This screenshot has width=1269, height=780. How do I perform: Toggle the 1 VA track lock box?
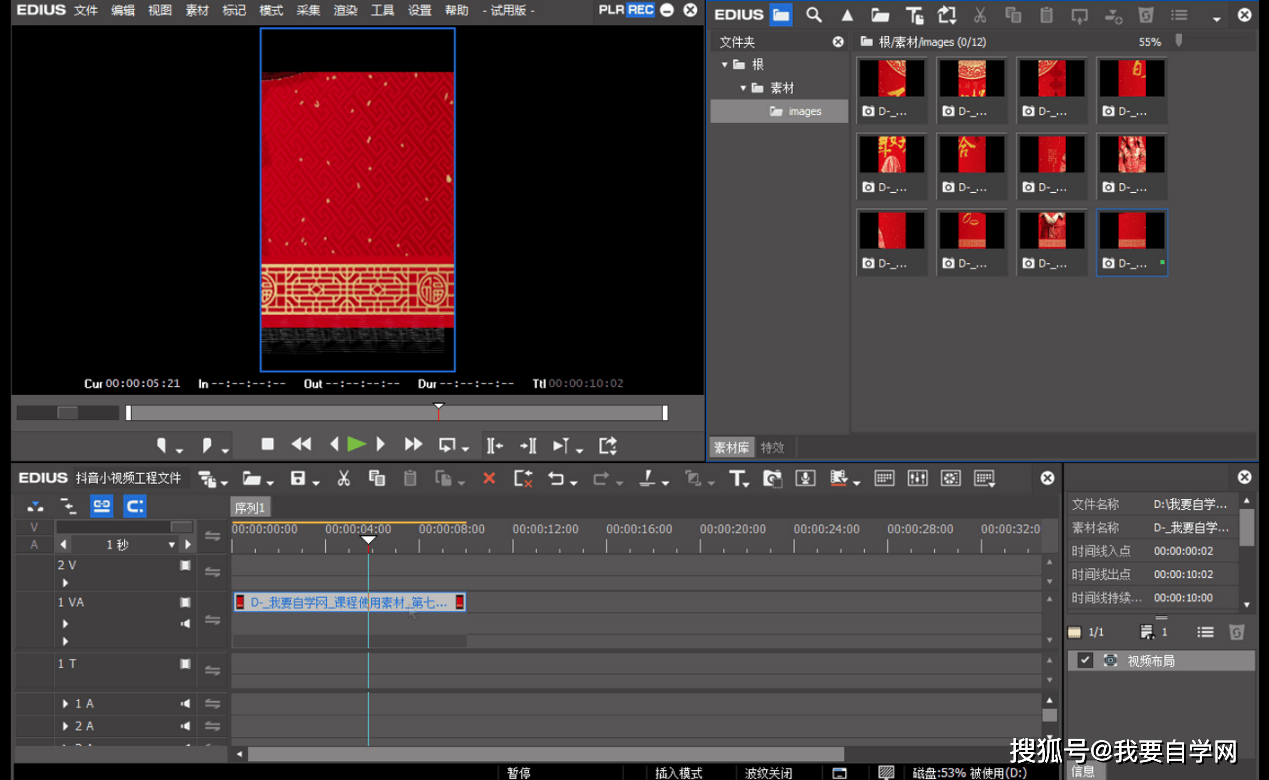coord(185,603)
